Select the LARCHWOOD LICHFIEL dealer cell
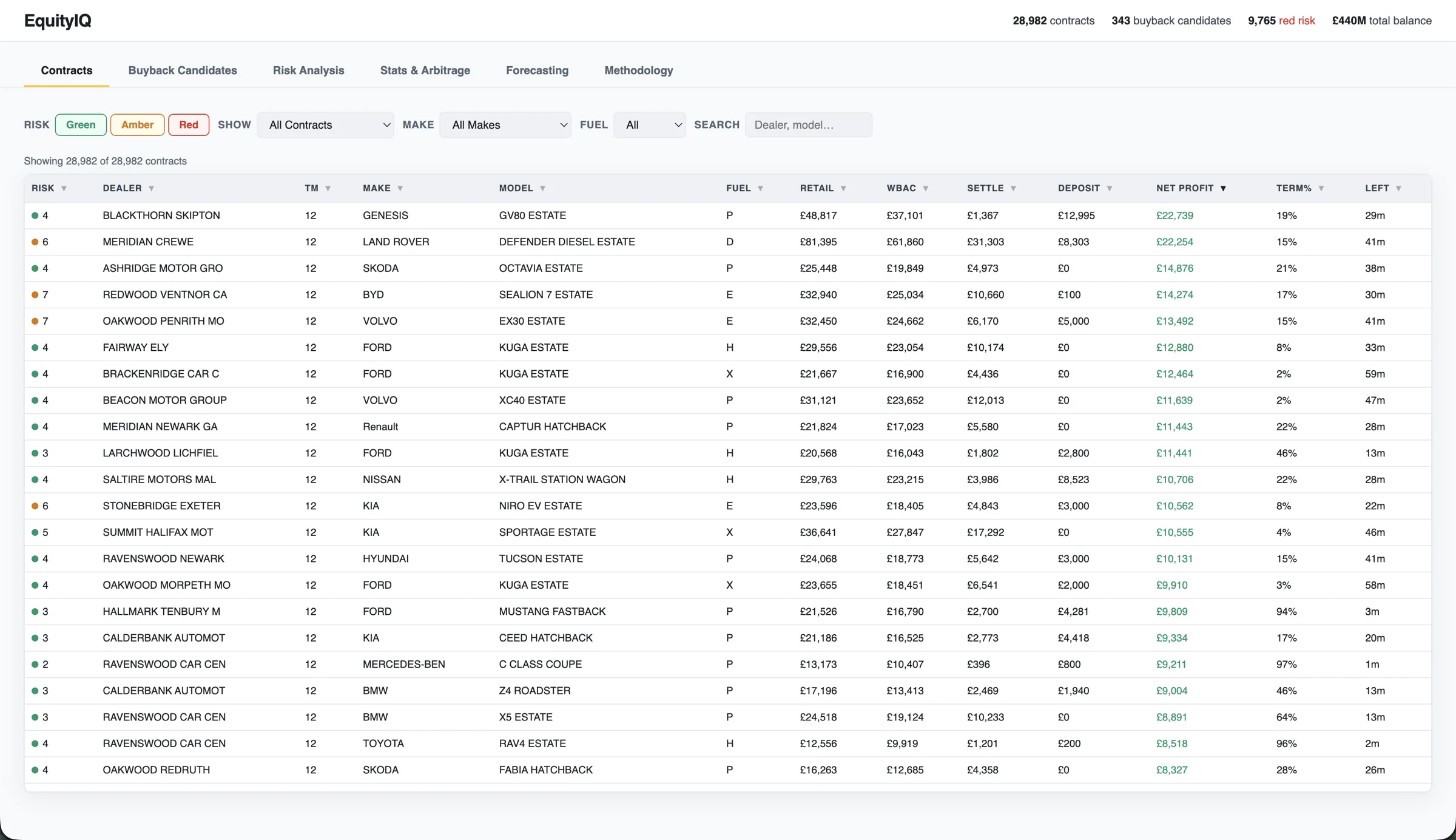The width and height of the screenshot is (1456, 840). (x=160, y=453)
